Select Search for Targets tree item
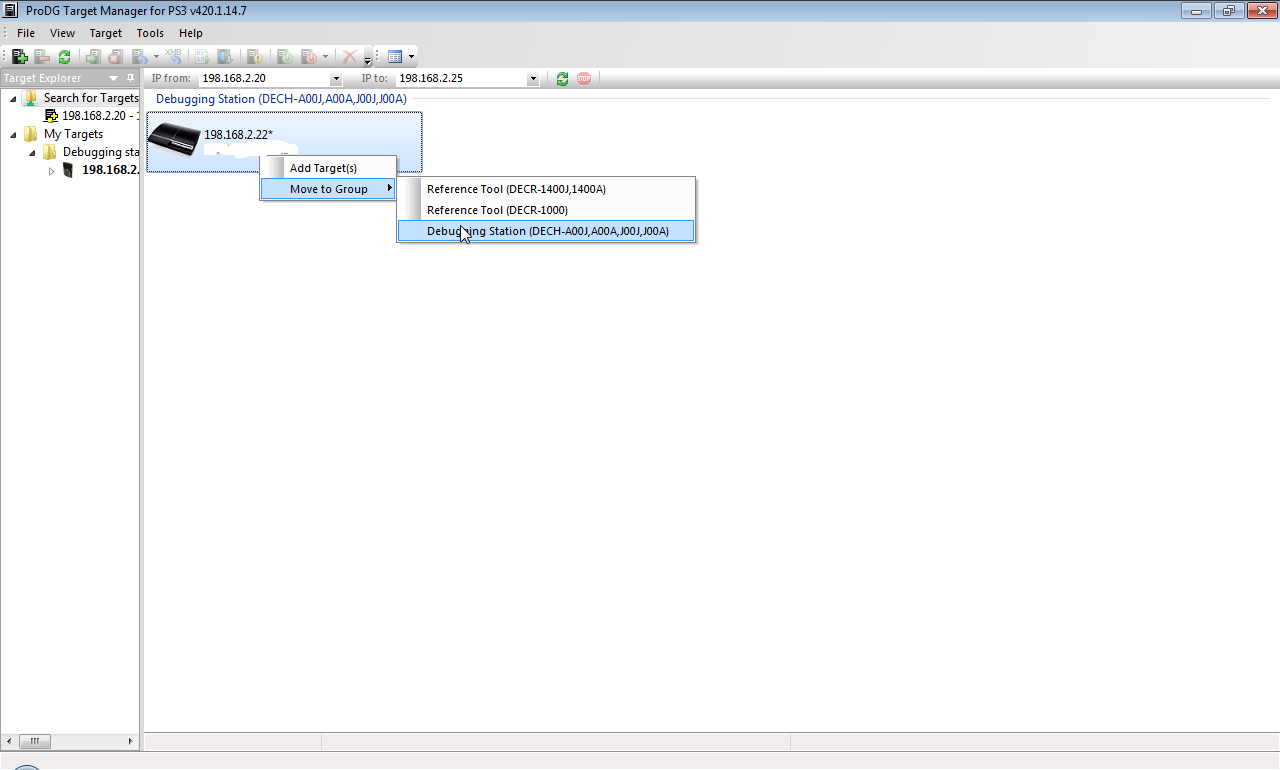The image size is (1280, 770). tap(91, 98)
